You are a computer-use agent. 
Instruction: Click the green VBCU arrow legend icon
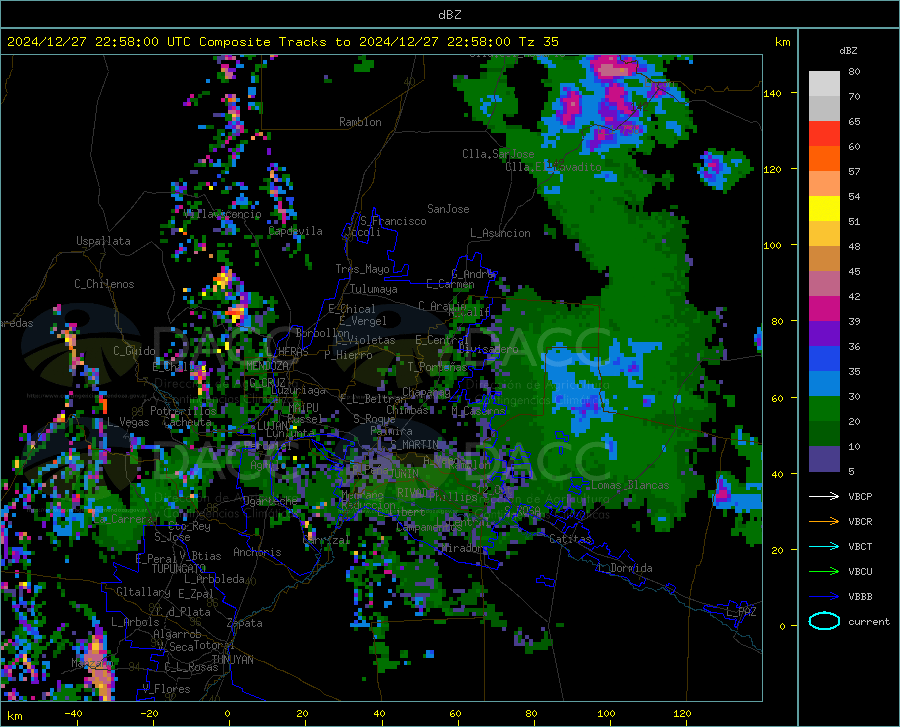coord(824,571)
